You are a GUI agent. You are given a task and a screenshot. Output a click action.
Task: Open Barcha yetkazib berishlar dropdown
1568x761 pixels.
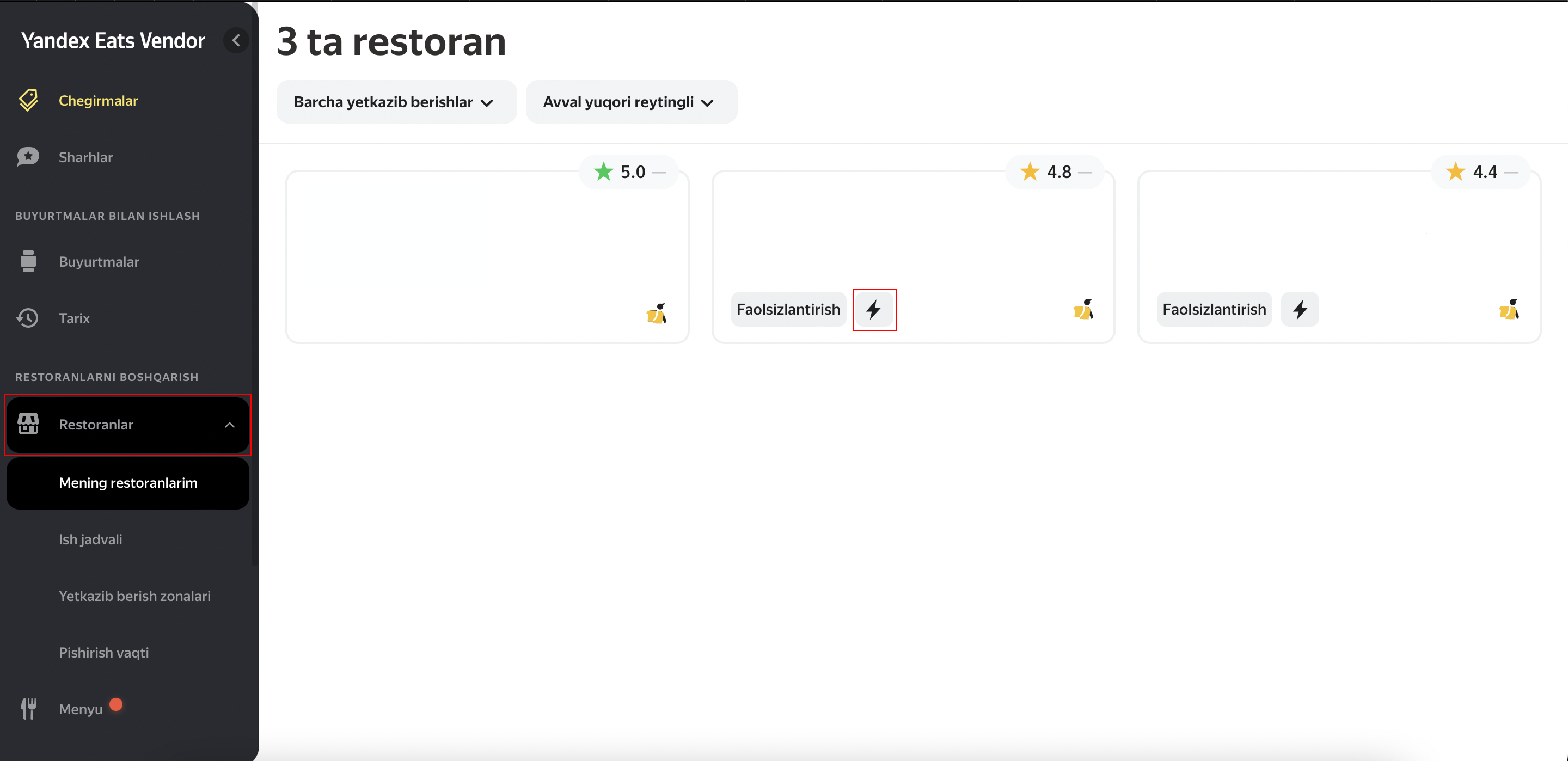pyautogui.click(x=396, y=102)
